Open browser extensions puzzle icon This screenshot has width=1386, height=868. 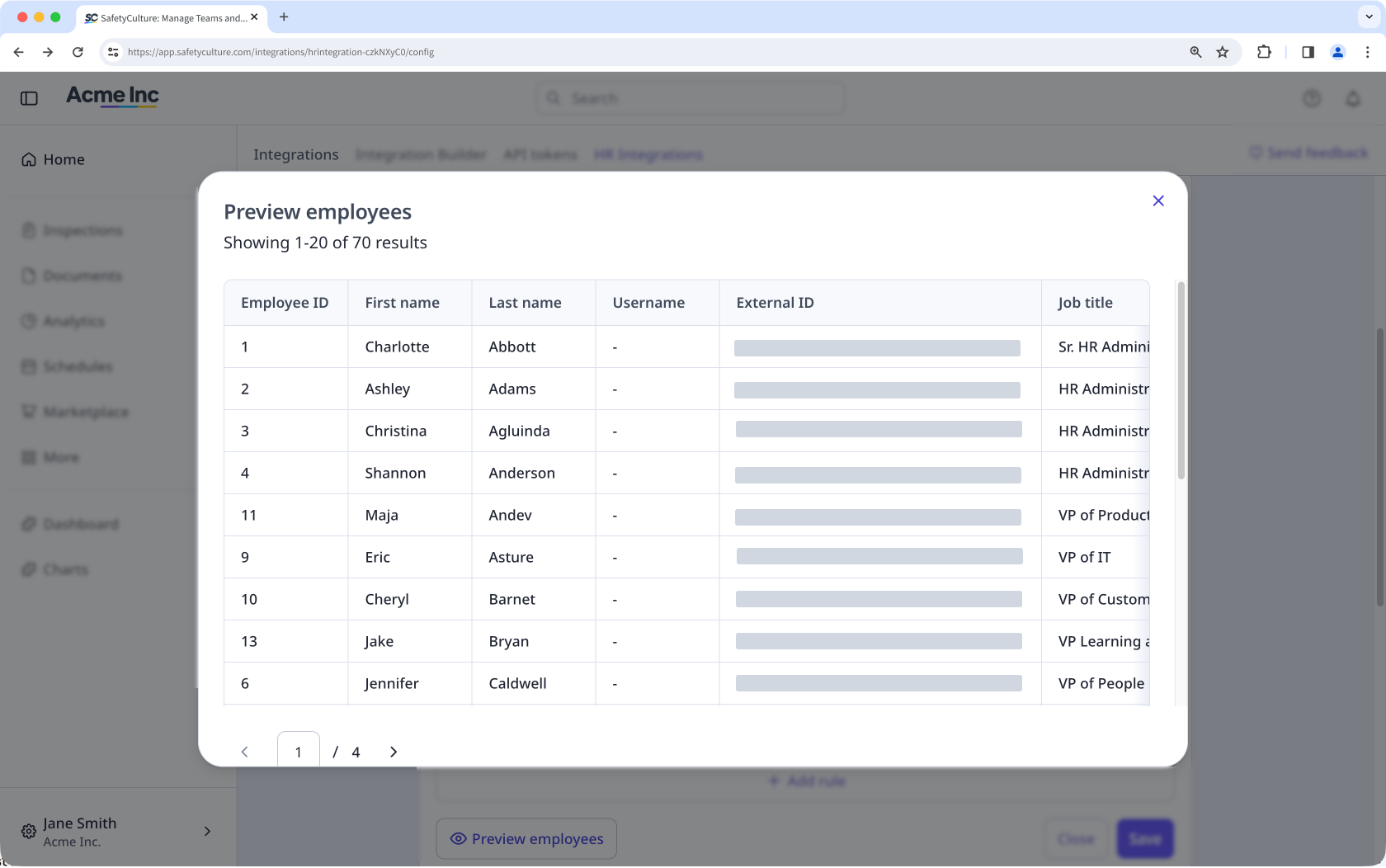1264,52
